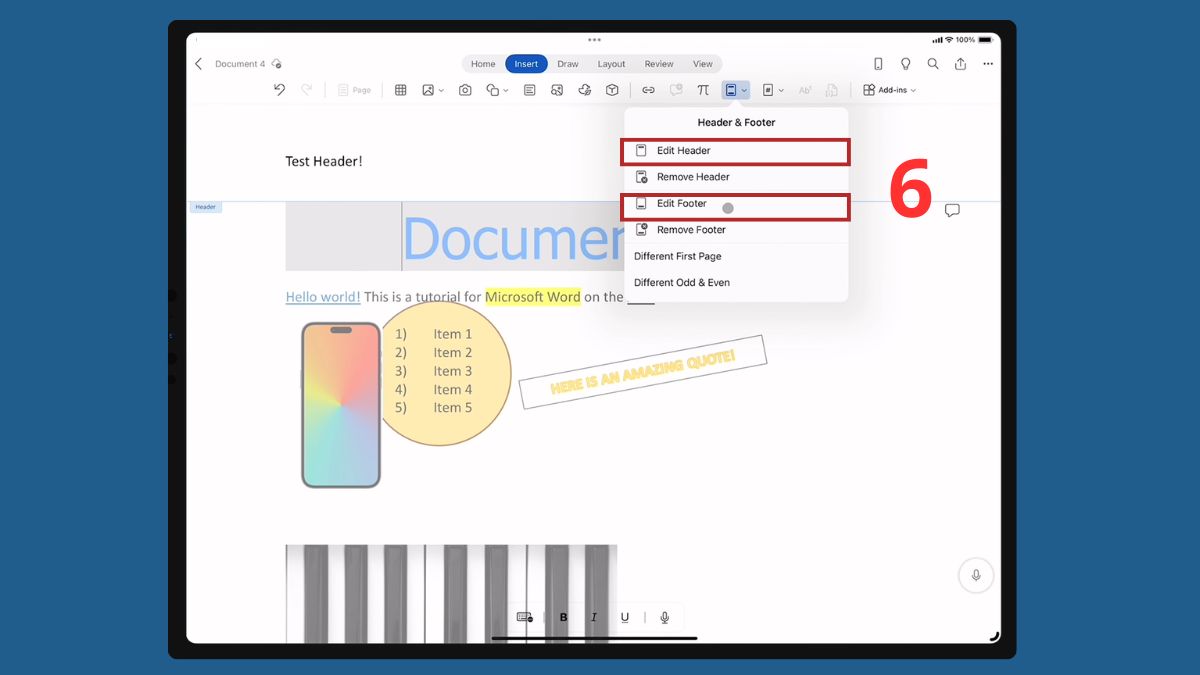Select the Insert tab
Viewport: 1200px width, 675px height.
[526, 64]
